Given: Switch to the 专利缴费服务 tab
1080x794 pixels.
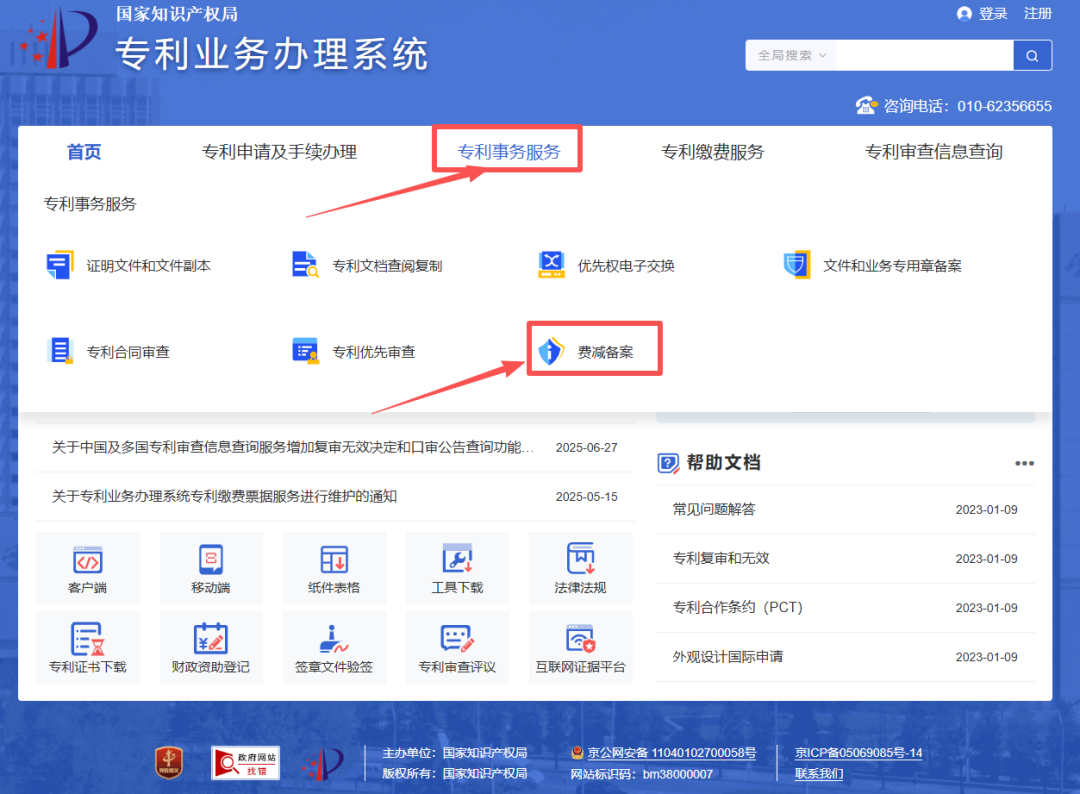Looking at the screenshot, I should 712,151.
